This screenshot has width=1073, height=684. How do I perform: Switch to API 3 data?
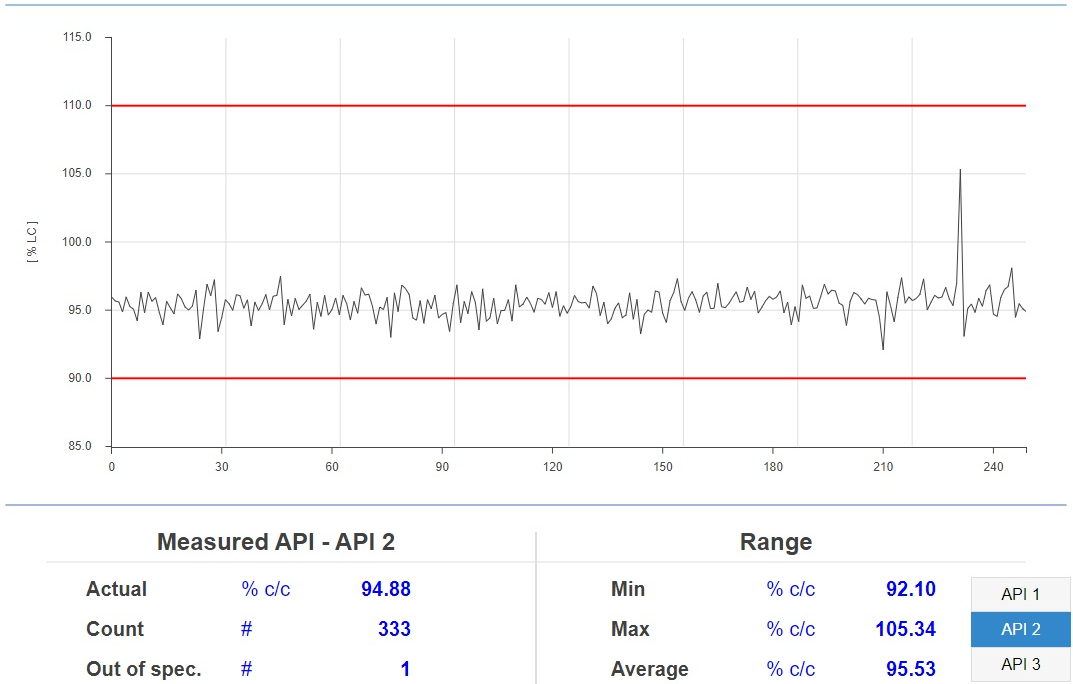pyautogui.click(x=1020, y=664)
